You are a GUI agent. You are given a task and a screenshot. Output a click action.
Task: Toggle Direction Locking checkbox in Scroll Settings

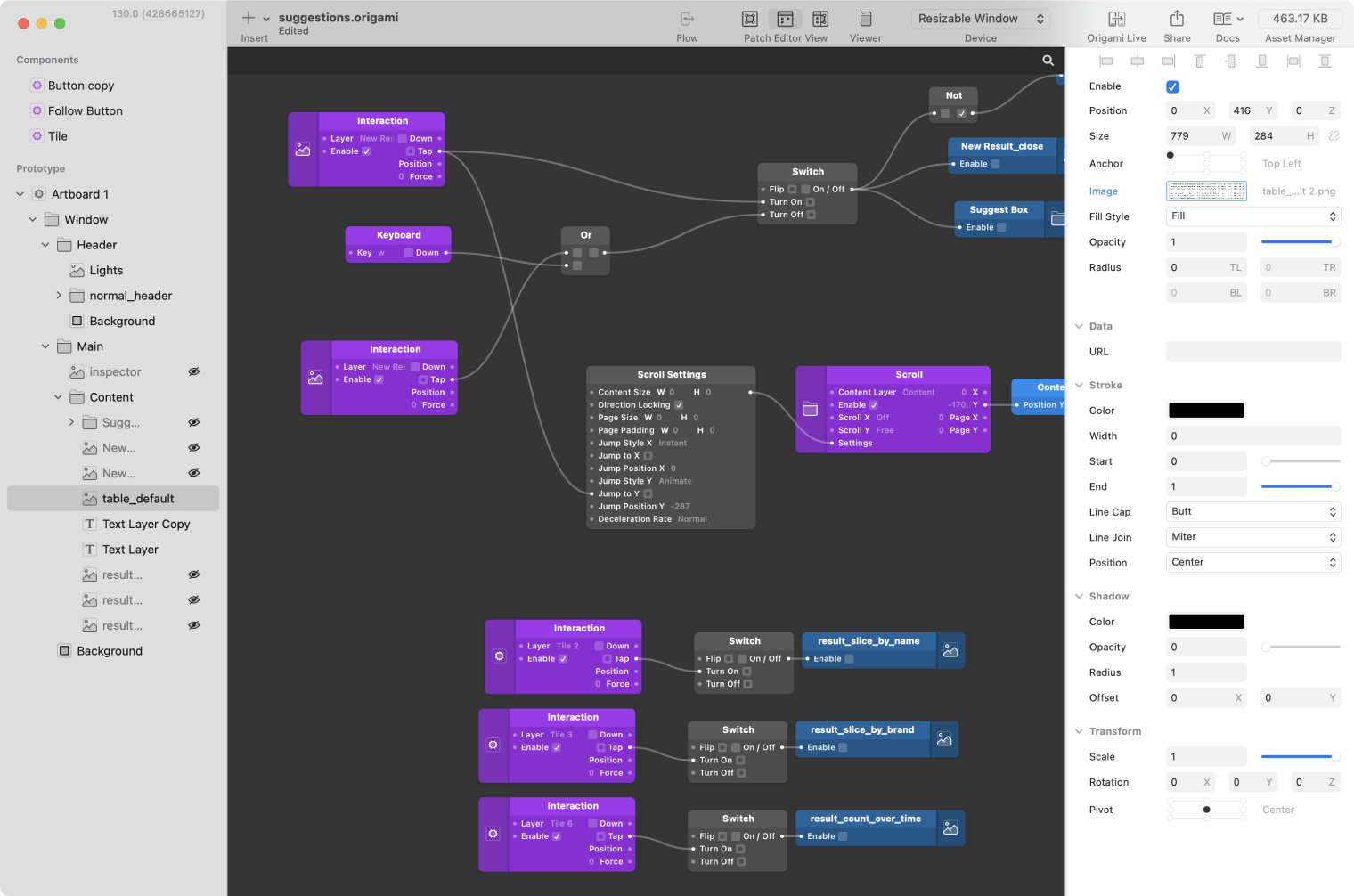pyautogui.click(x=679, y=405)
